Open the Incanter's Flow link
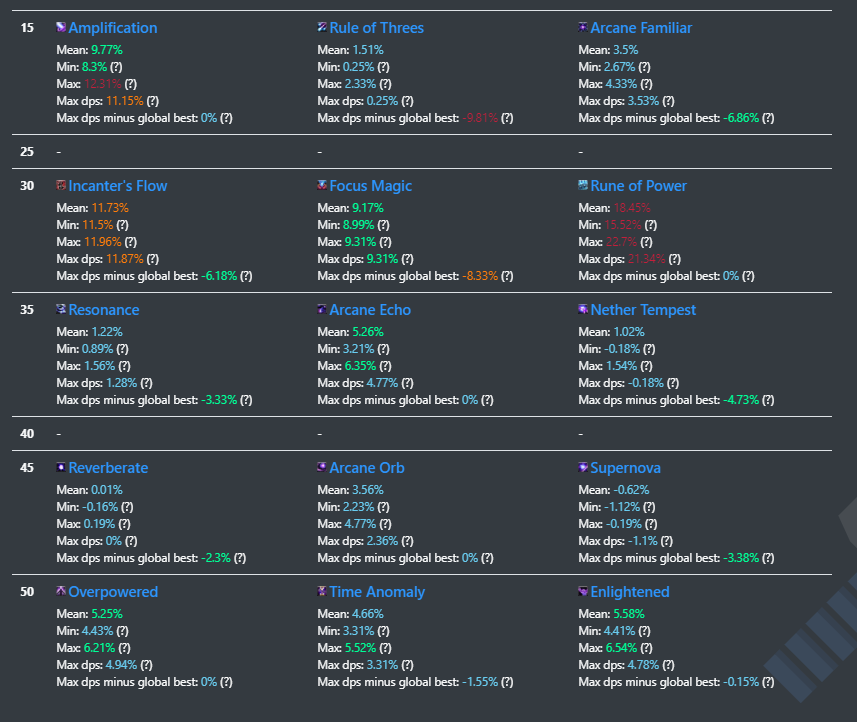857x722 pixels. point(118,186)
